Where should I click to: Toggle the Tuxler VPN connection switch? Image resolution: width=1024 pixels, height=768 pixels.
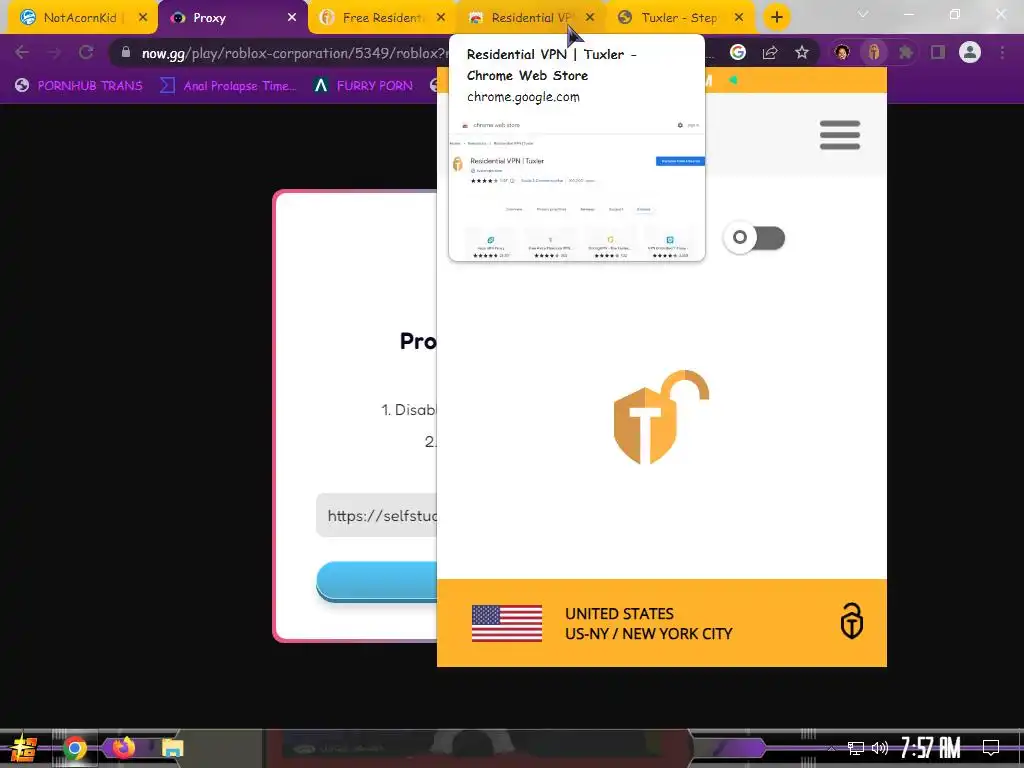tap(755, 238)
